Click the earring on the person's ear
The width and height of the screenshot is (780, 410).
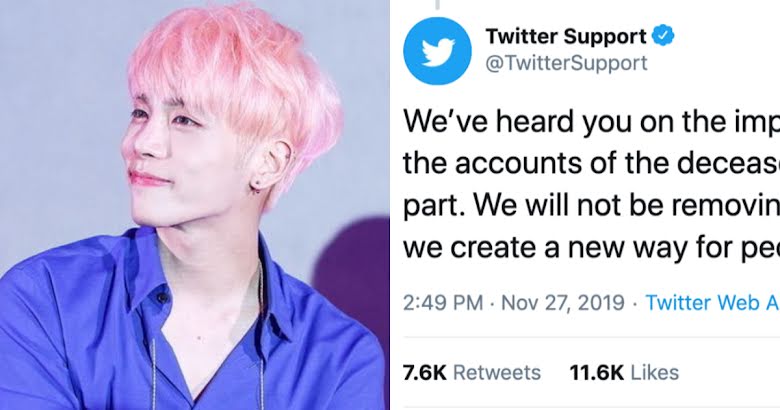(x=257, y=187)
